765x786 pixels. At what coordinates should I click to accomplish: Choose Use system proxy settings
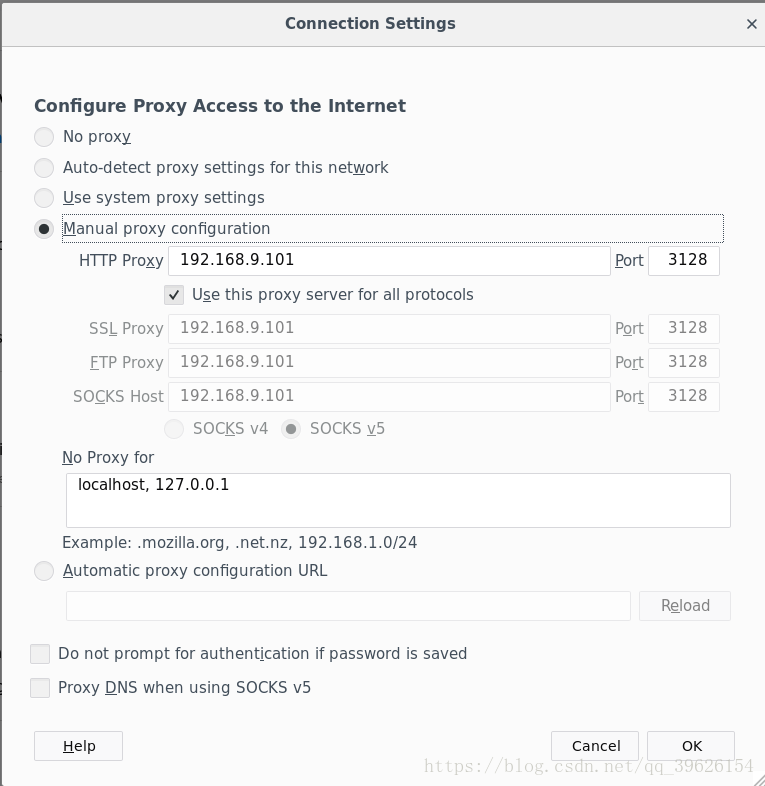pyautogui.click(x=44, y=198)
